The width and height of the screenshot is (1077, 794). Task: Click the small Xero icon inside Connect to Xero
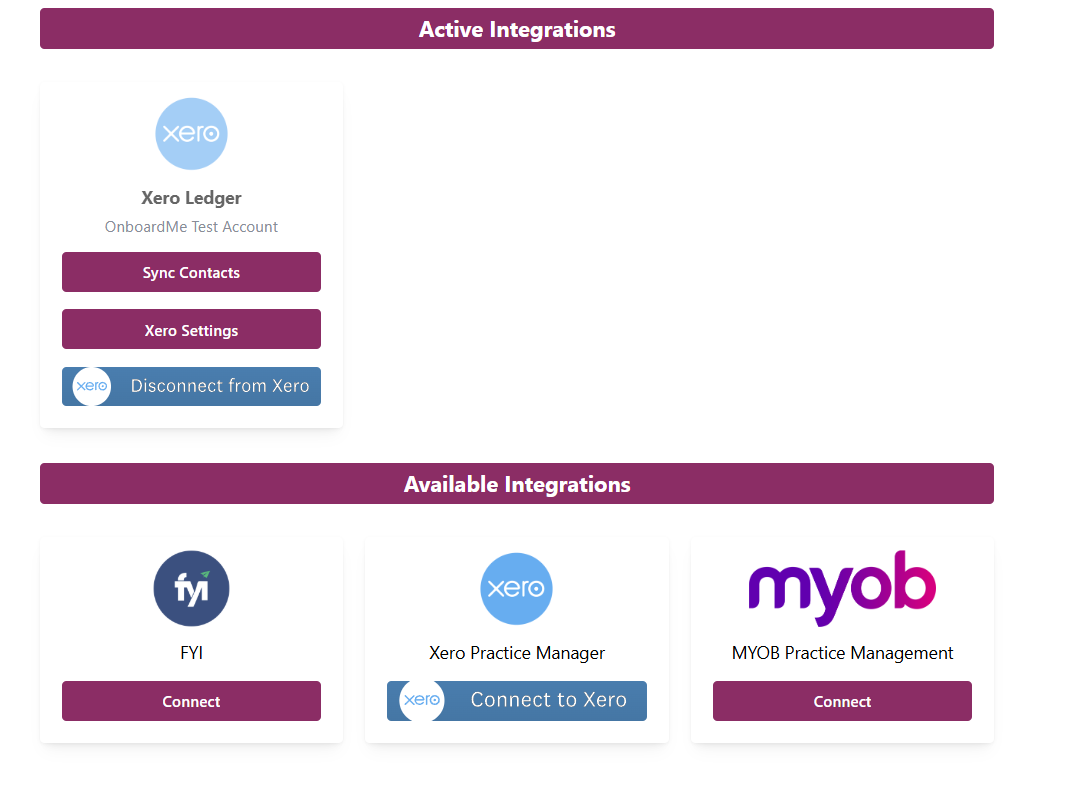[x=421, y=701]
